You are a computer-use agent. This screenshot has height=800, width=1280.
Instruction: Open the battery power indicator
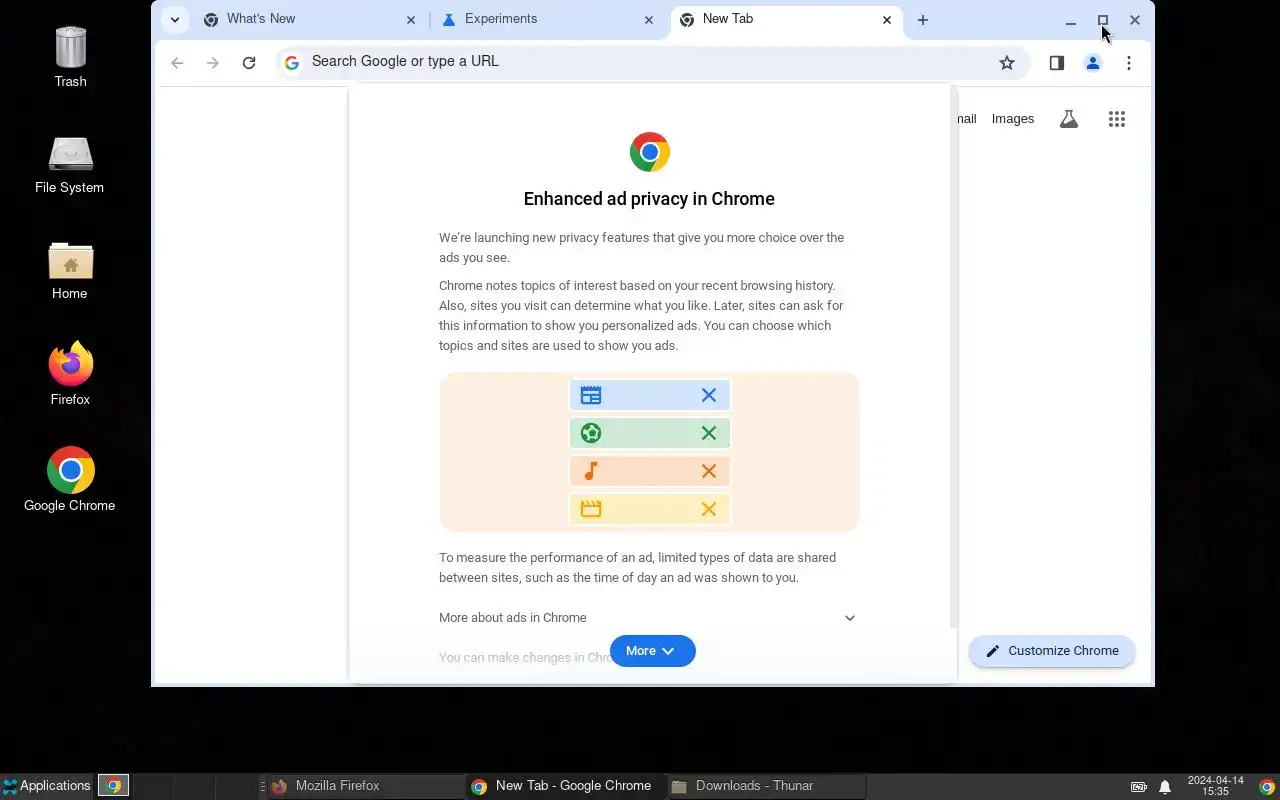click(x=1139, y=787)
